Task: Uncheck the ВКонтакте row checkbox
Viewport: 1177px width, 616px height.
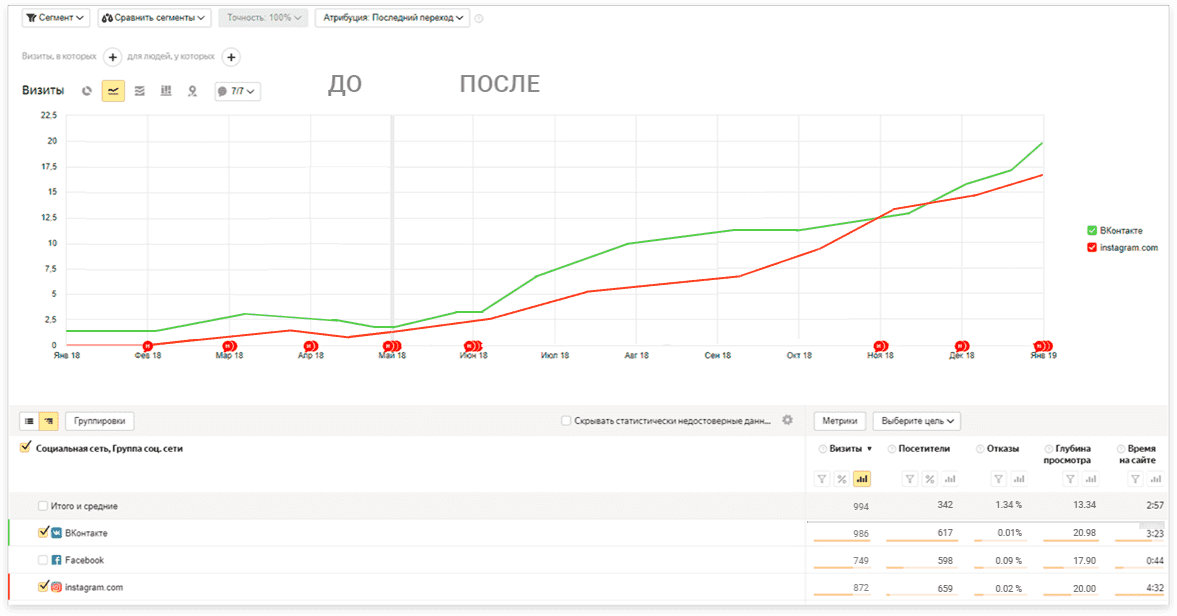Action: pyautogui.click(x=43, y=533)
